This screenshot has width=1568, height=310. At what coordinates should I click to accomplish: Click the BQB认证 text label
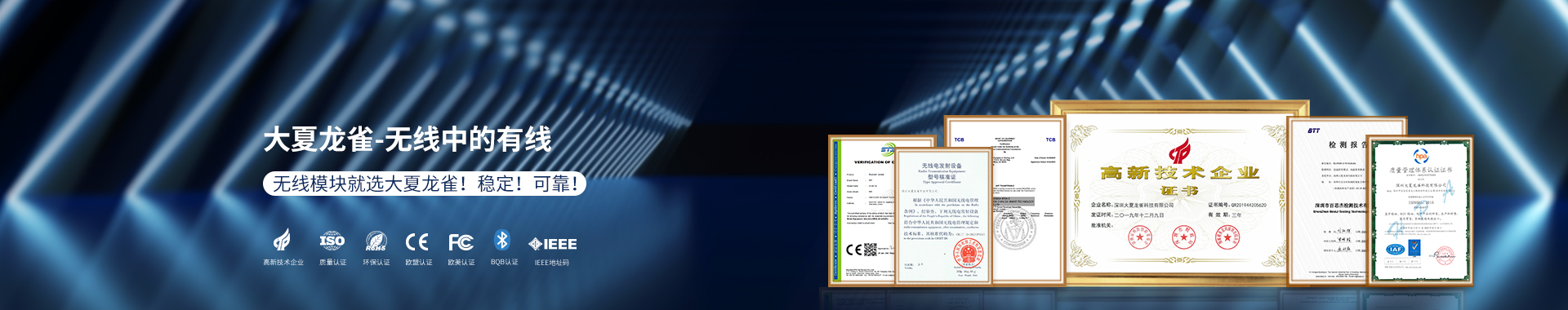pos(504,263)
